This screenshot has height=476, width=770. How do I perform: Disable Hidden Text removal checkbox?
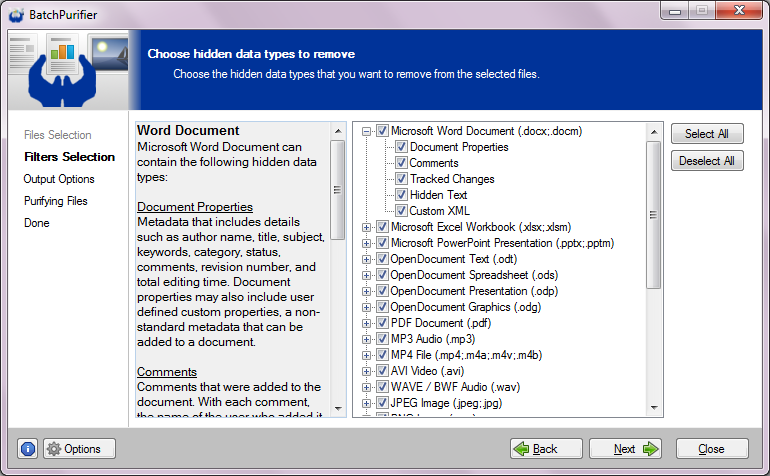401,195
